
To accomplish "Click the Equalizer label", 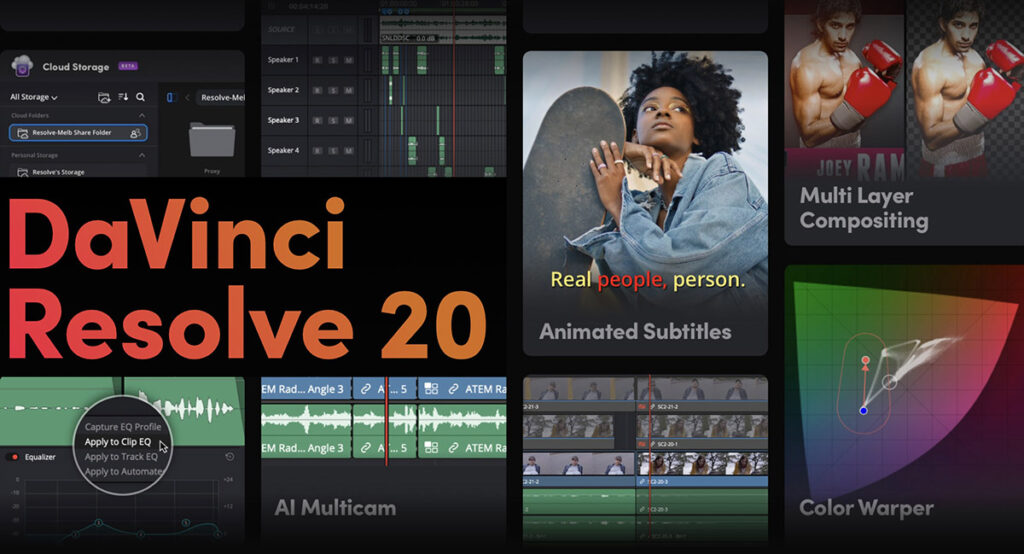I will pyautogui.click(x=40, y=457).
